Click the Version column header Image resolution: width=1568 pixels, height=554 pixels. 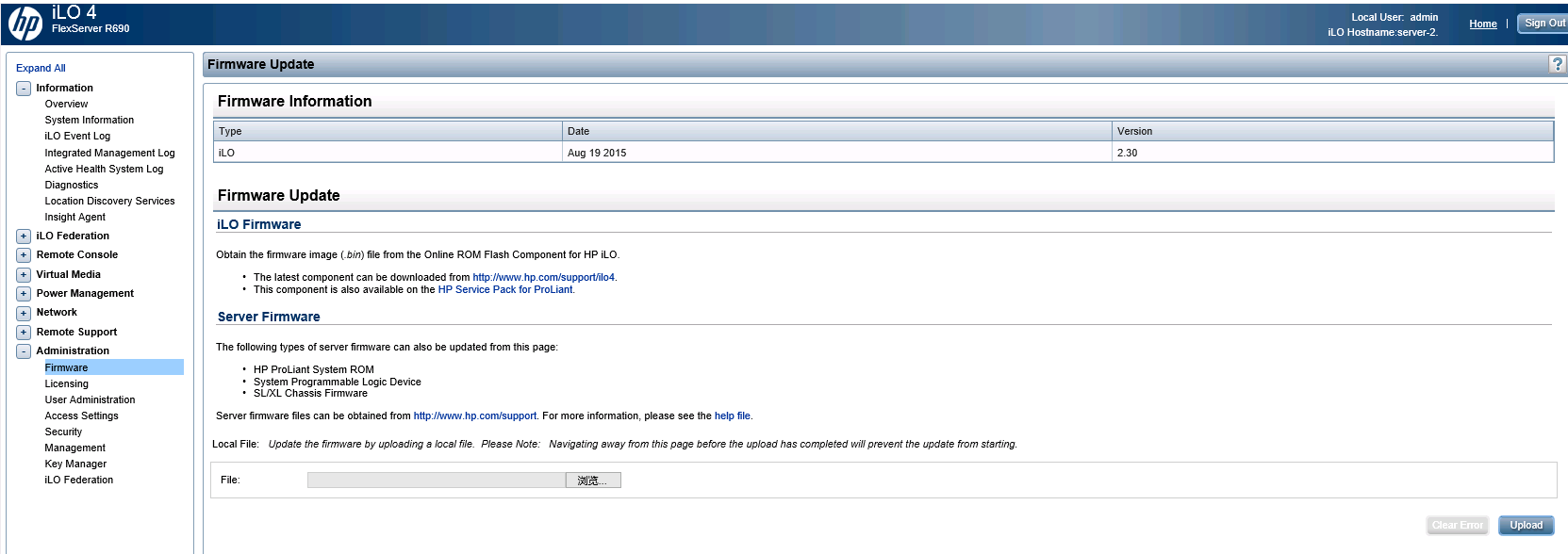[1333, 131]
